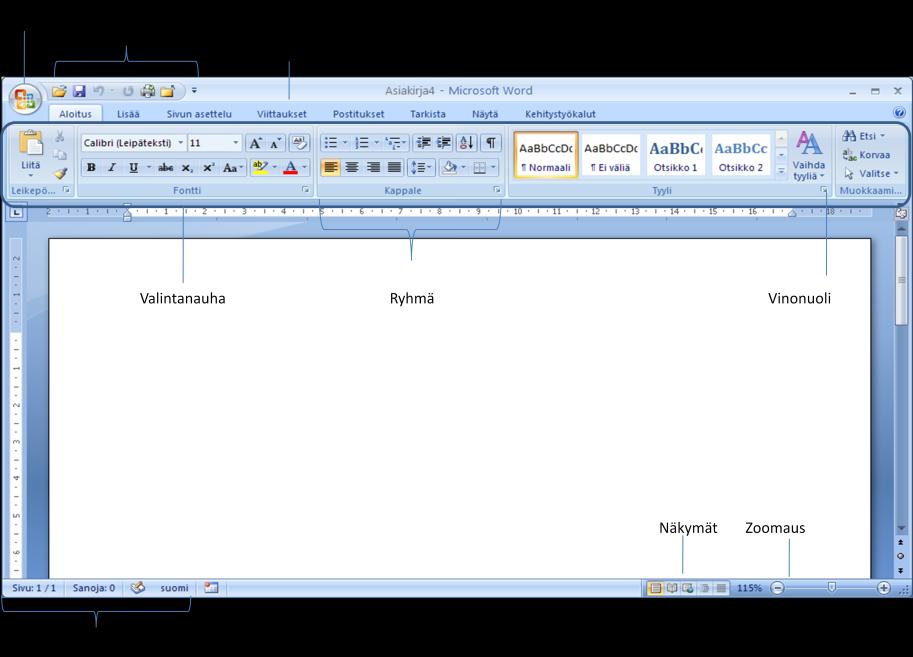Apply strikethrough (abc) formatting
The image size is (913, 657).
point(165,168)
